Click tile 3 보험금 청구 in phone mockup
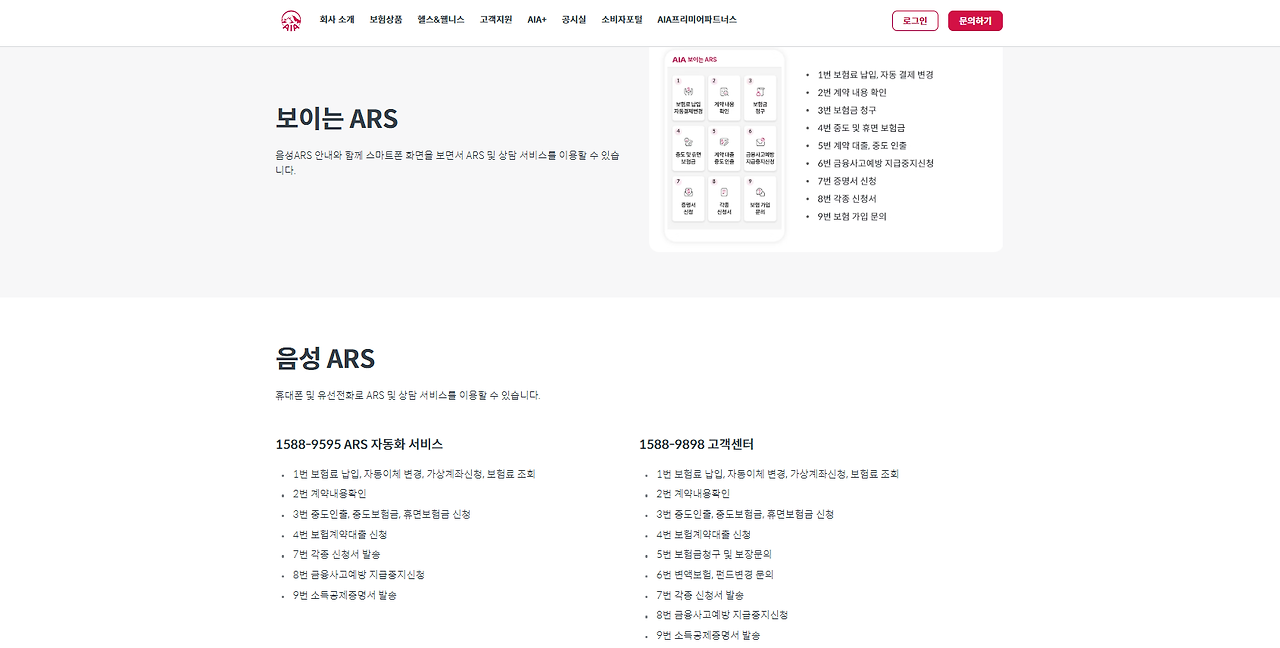 [x=760, y=99]
